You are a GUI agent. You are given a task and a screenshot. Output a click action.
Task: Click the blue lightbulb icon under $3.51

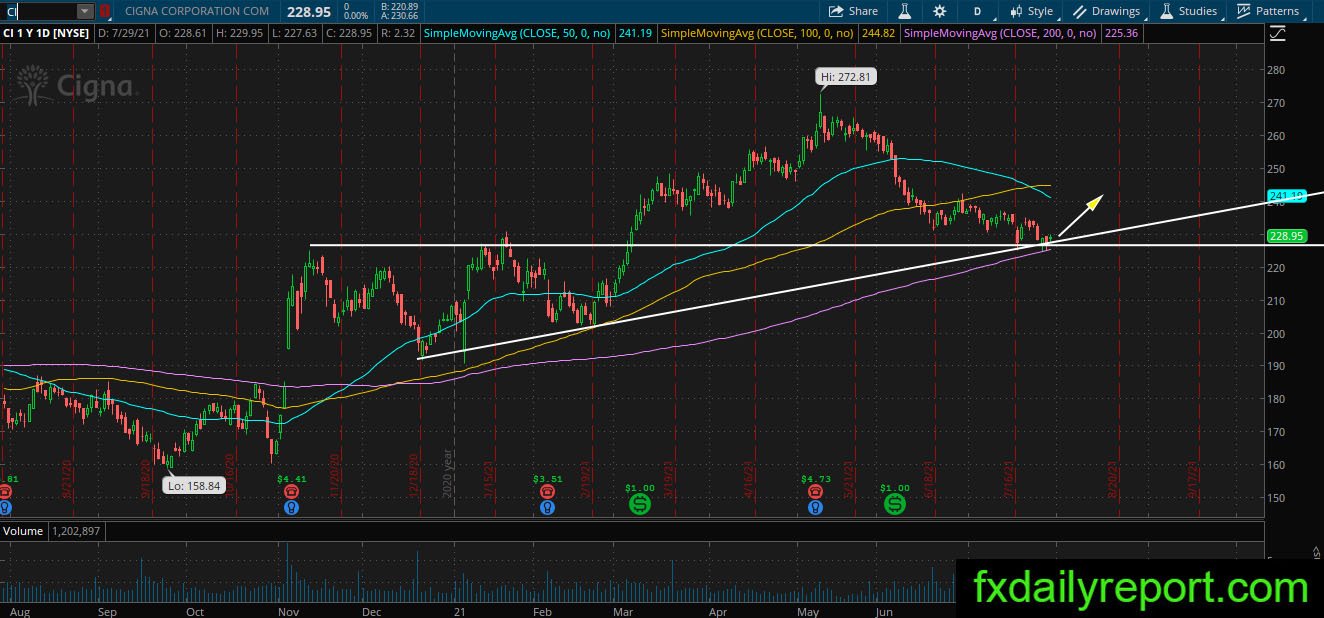coord(548,508)
